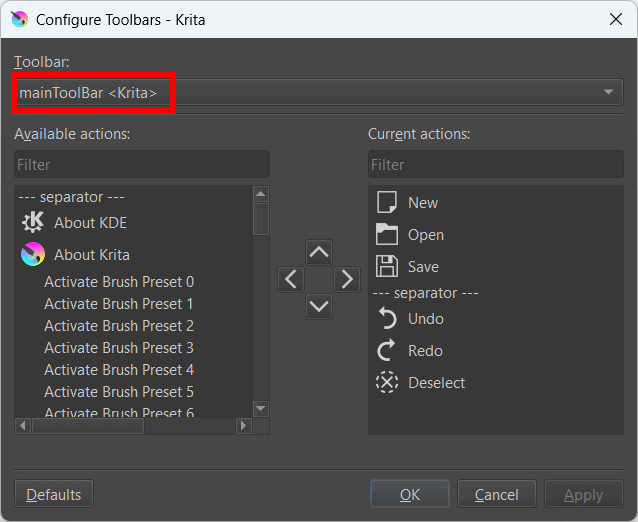Select the Save floppy disk icon
Screen dimensions: 638x522
tap(387, 266)
